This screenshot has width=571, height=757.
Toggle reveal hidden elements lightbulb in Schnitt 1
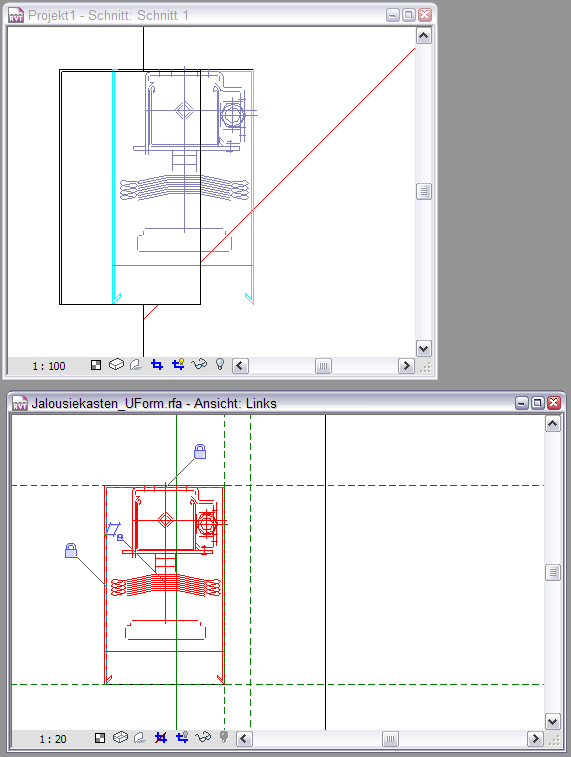[220, 364]
